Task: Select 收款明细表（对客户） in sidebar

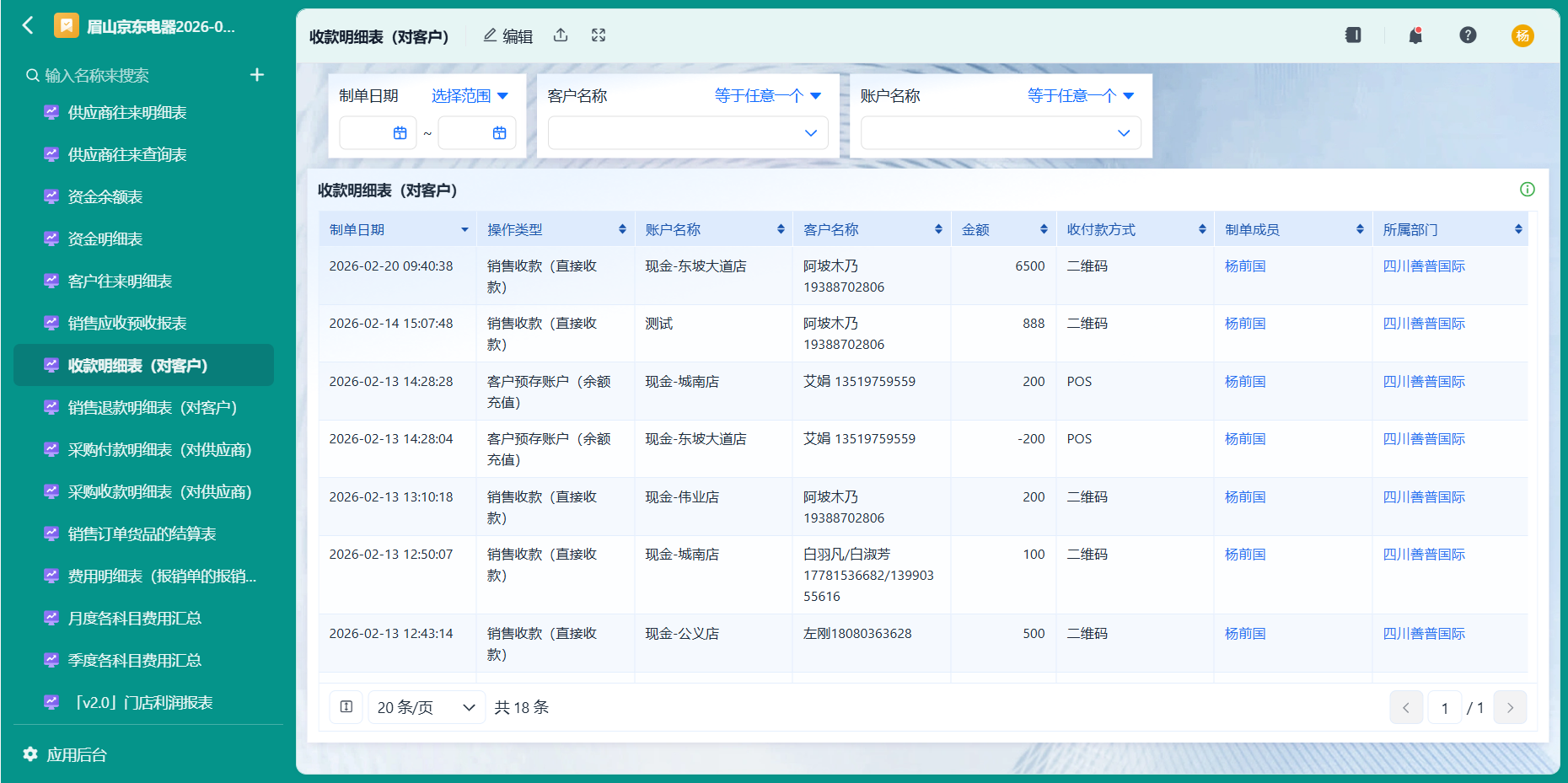Action: [x=143, y=365]
